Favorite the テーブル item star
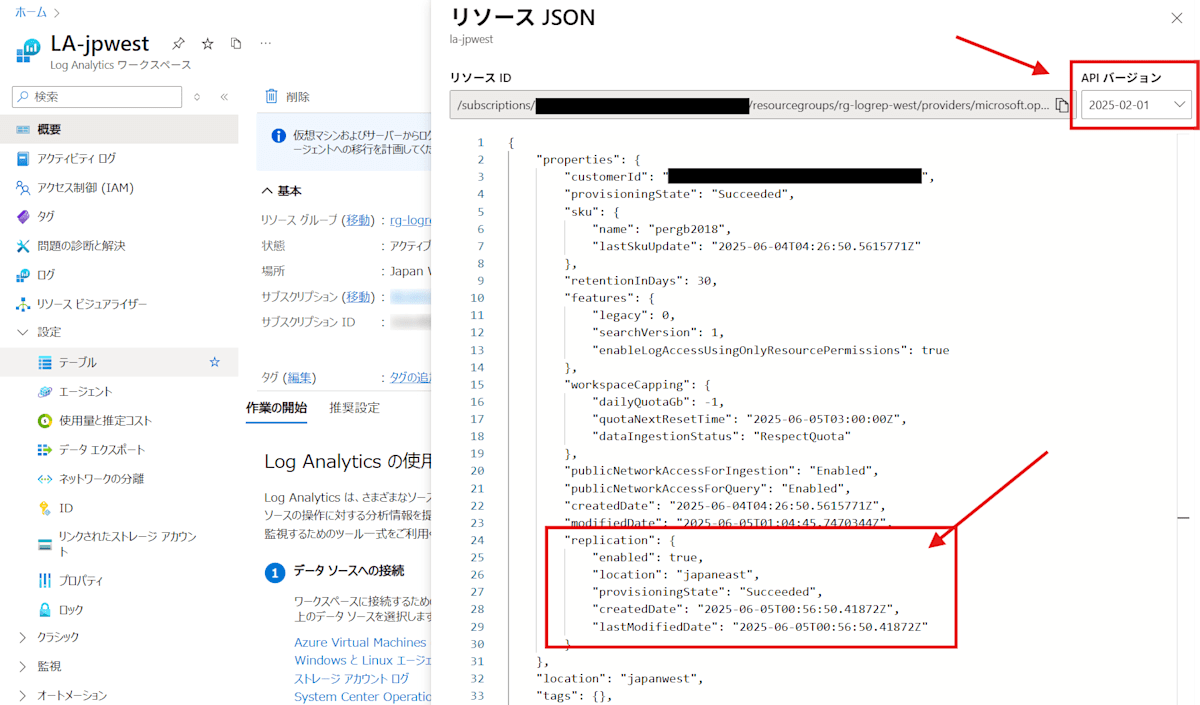1200x705 pixels. coord(214,362)
